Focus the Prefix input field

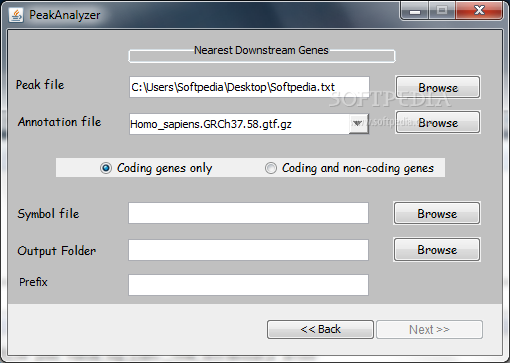248,285
